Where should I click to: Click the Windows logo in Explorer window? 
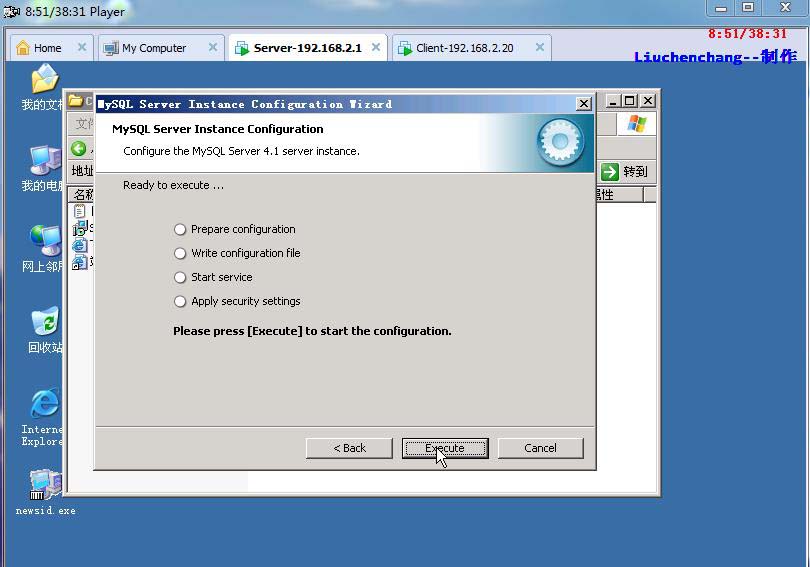point(636,124)
